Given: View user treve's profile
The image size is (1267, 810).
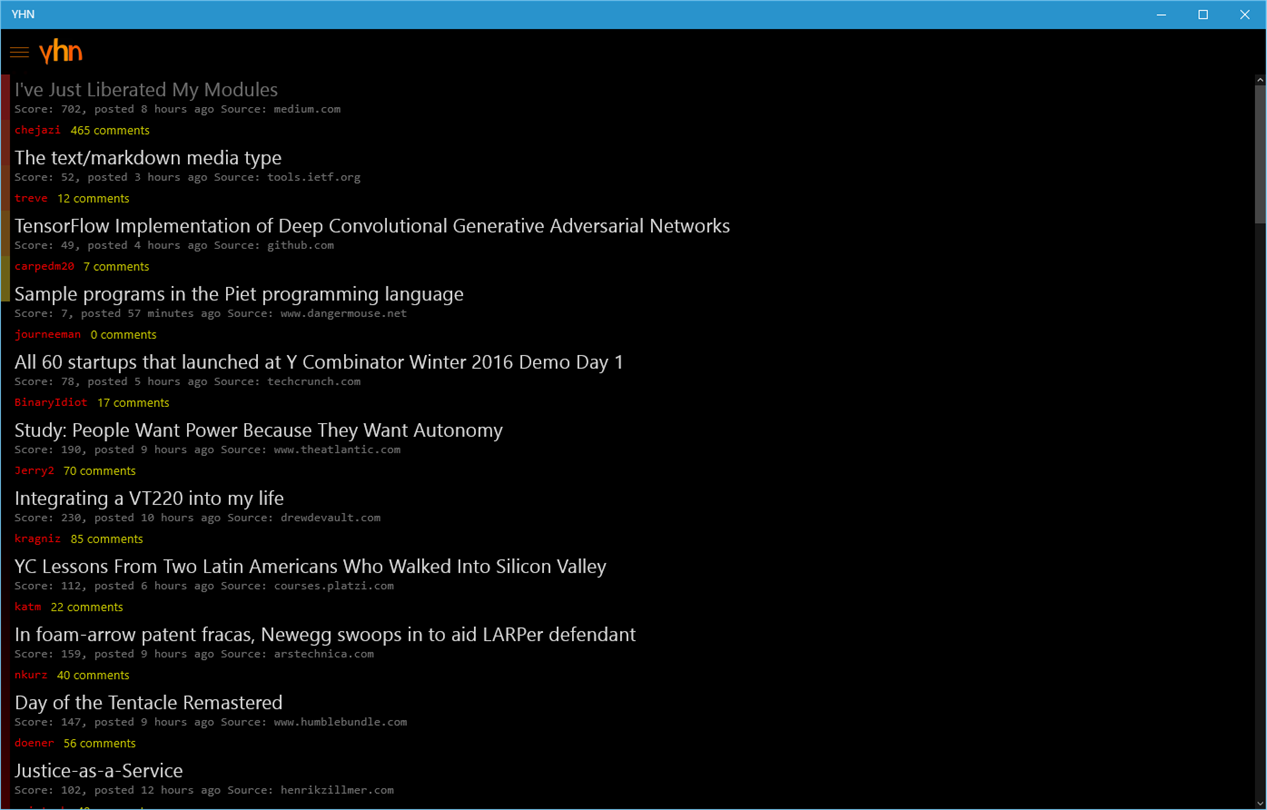Looking at the screenshot, I should click(31, 198).
